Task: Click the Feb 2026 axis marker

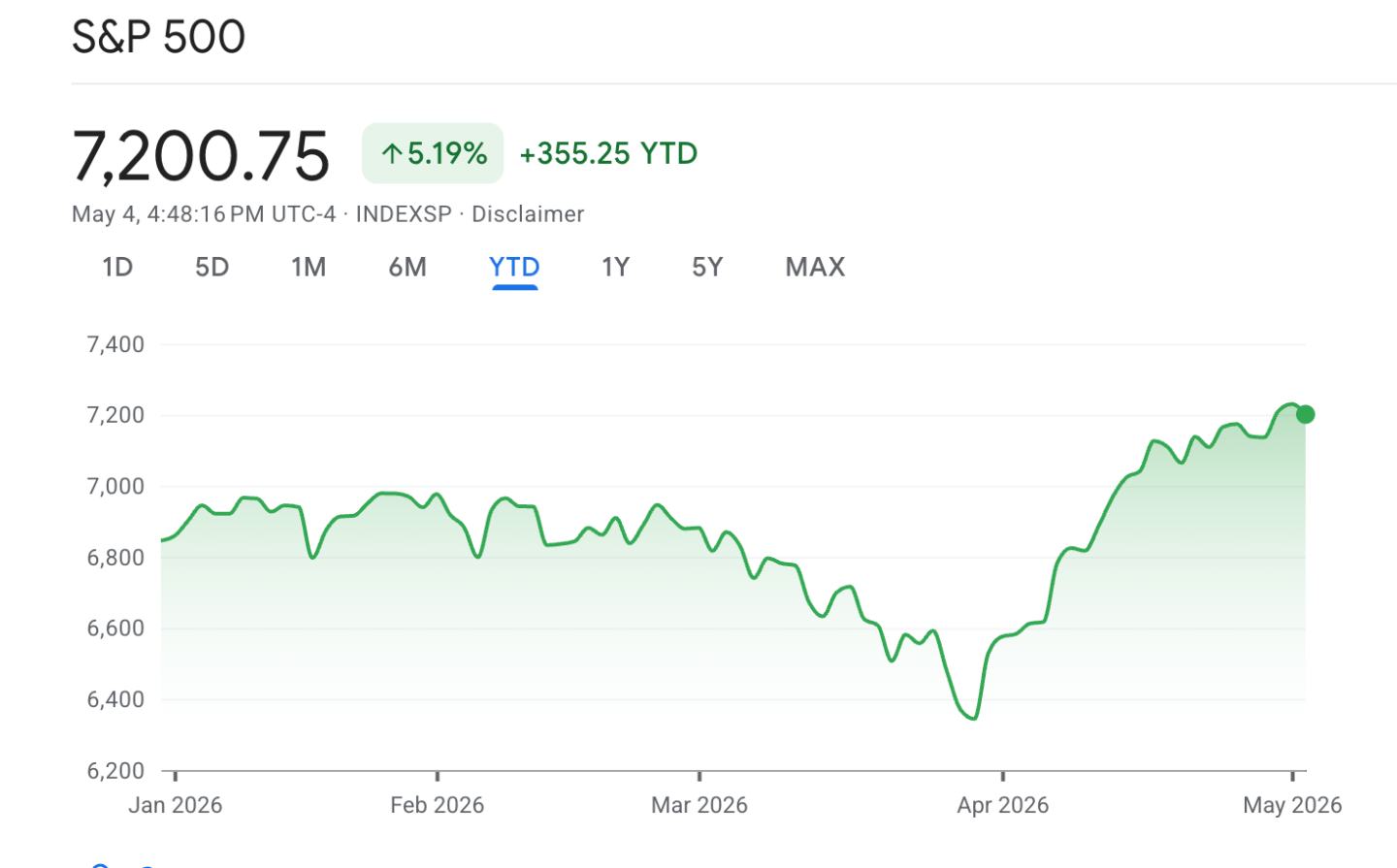Action: point(437,805)
